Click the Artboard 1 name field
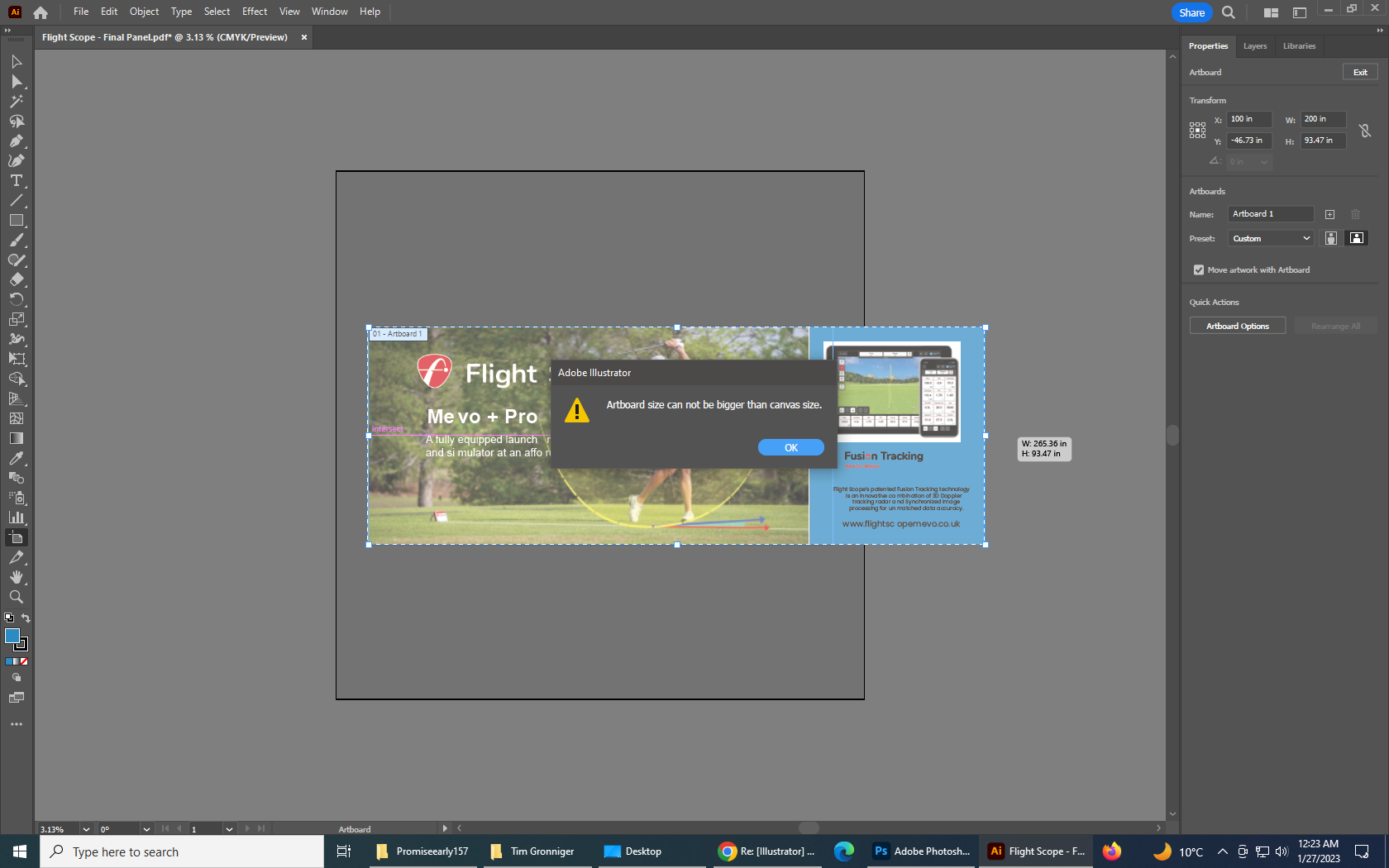This screenshot has width=1389, height=868. (1270, 213)
